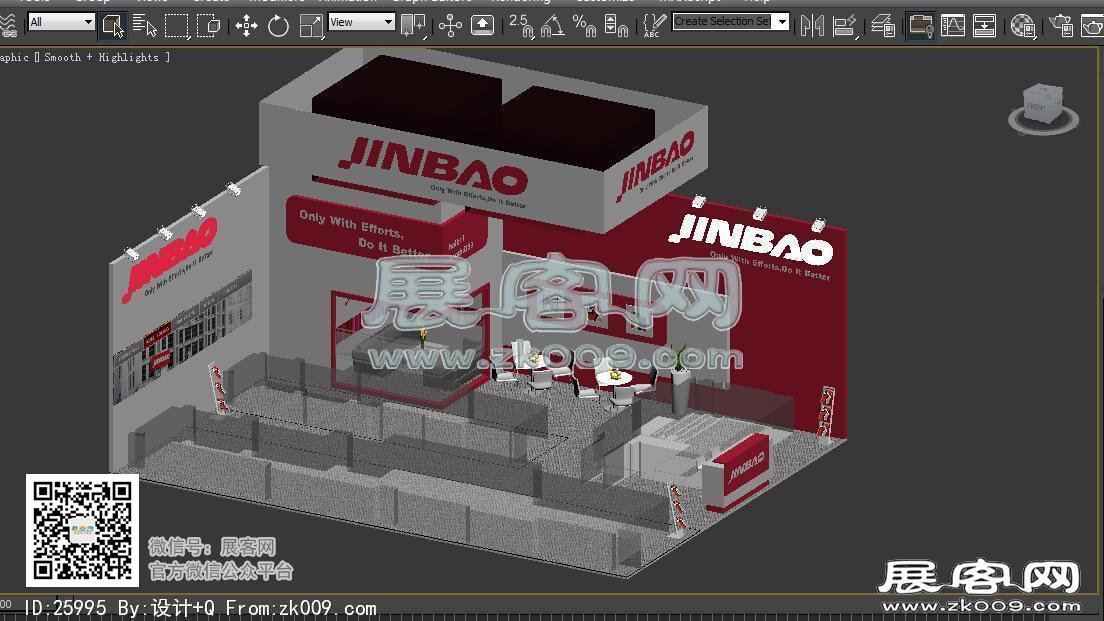Click the ViewCube Front face
The image size is (1104, 621).
pos(1038,106)
